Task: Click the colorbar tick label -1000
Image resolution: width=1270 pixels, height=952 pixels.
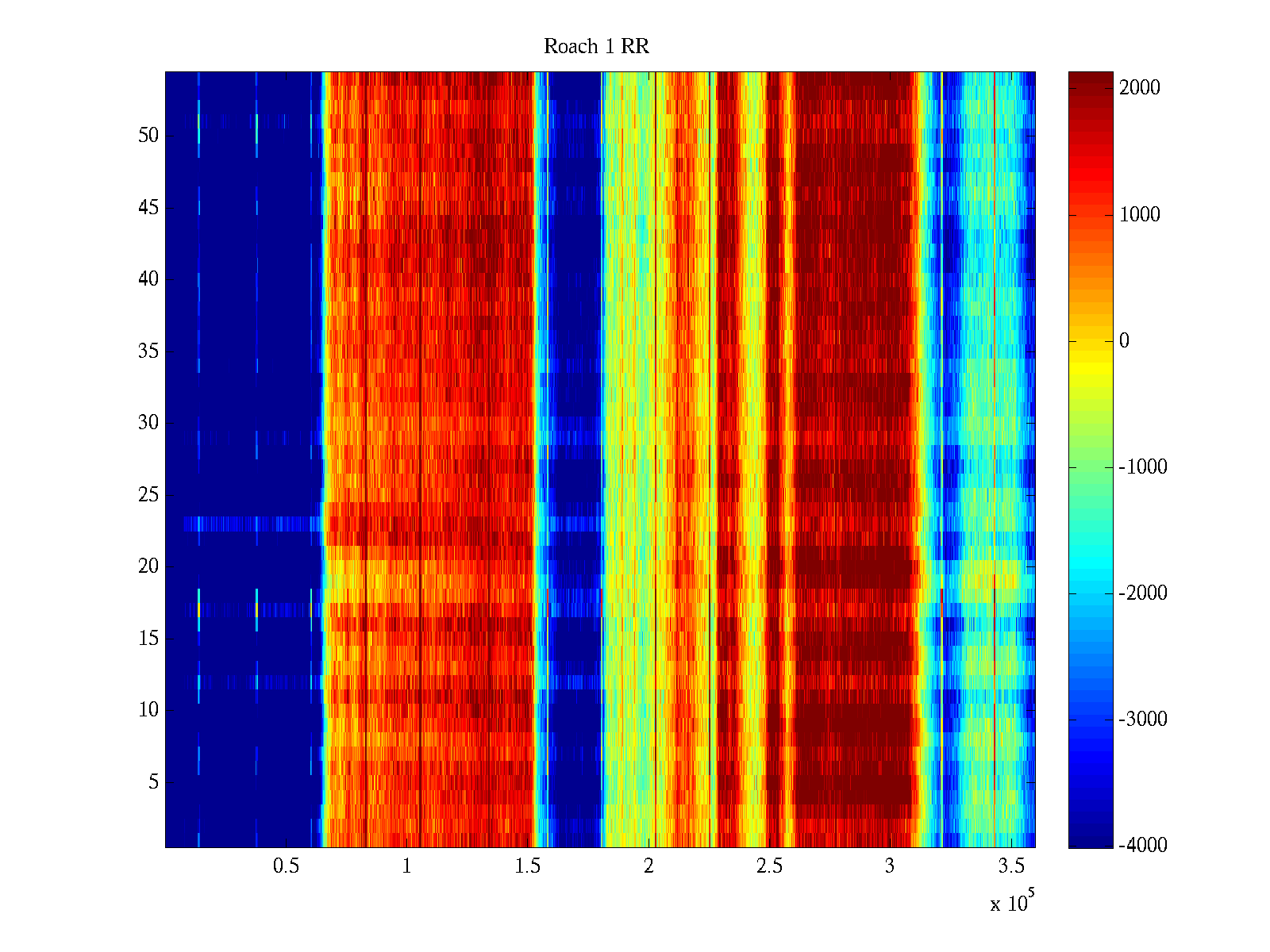Action: (x=1142, y=467)
